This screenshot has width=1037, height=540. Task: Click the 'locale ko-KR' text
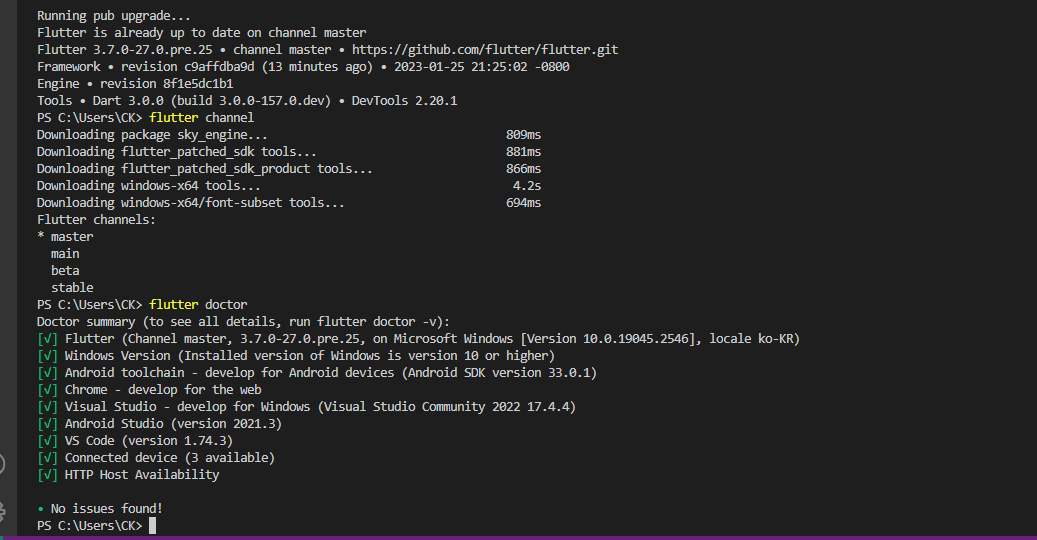click(751, 339)
